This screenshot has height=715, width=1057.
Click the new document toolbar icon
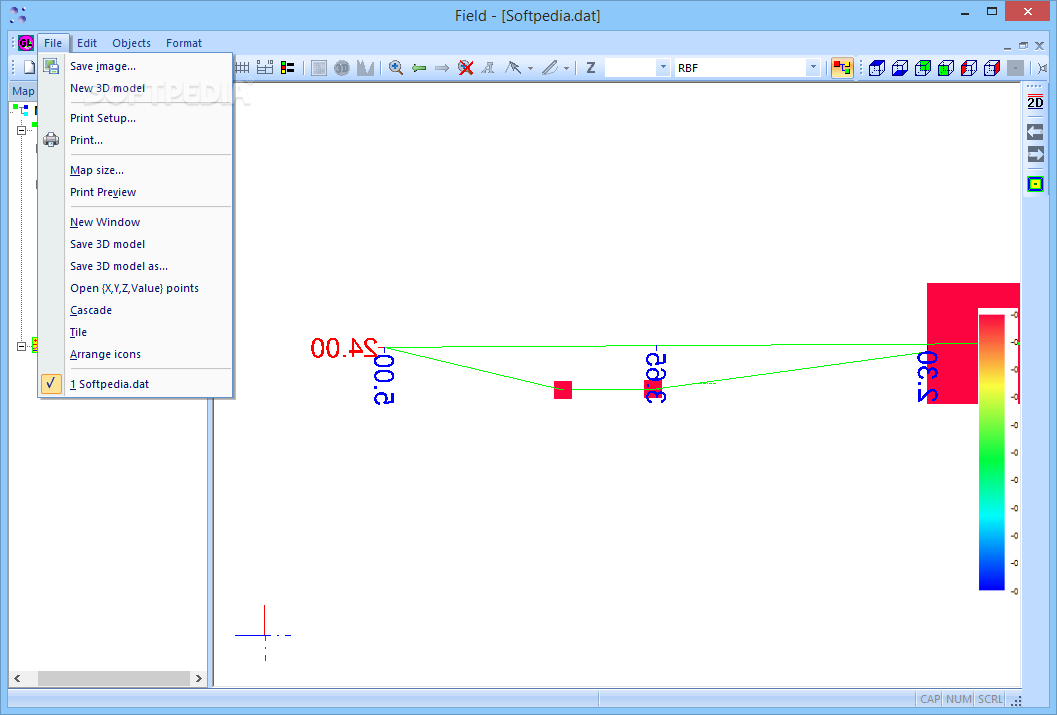[29, 67]
